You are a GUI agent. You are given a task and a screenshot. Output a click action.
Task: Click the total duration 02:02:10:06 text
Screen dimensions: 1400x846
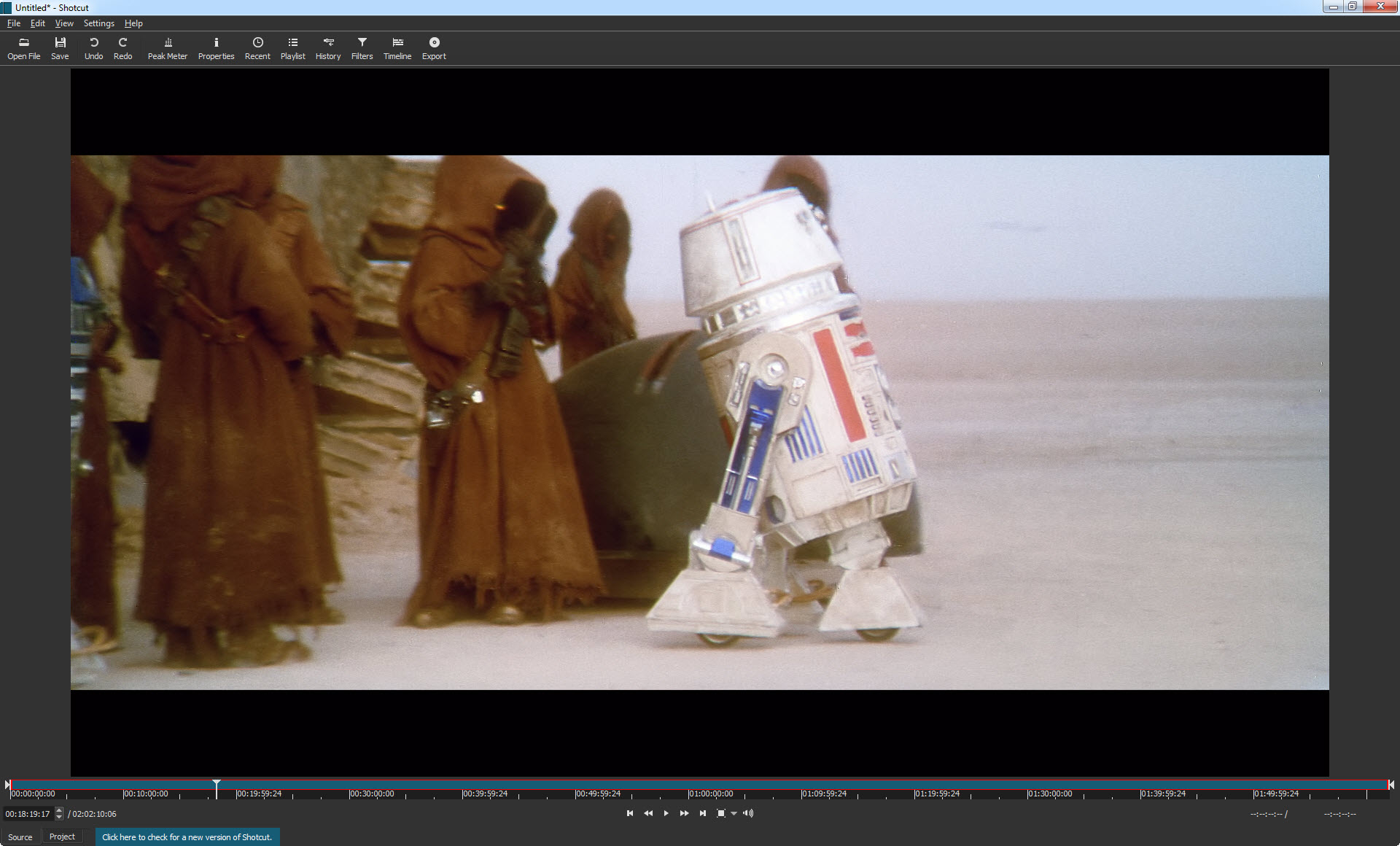pyautogui.click(x=94, y=814)
